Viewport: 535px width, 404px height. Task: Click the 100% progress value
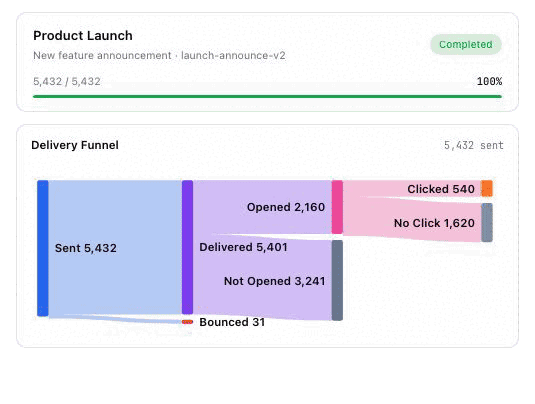(x=489, y=82)
